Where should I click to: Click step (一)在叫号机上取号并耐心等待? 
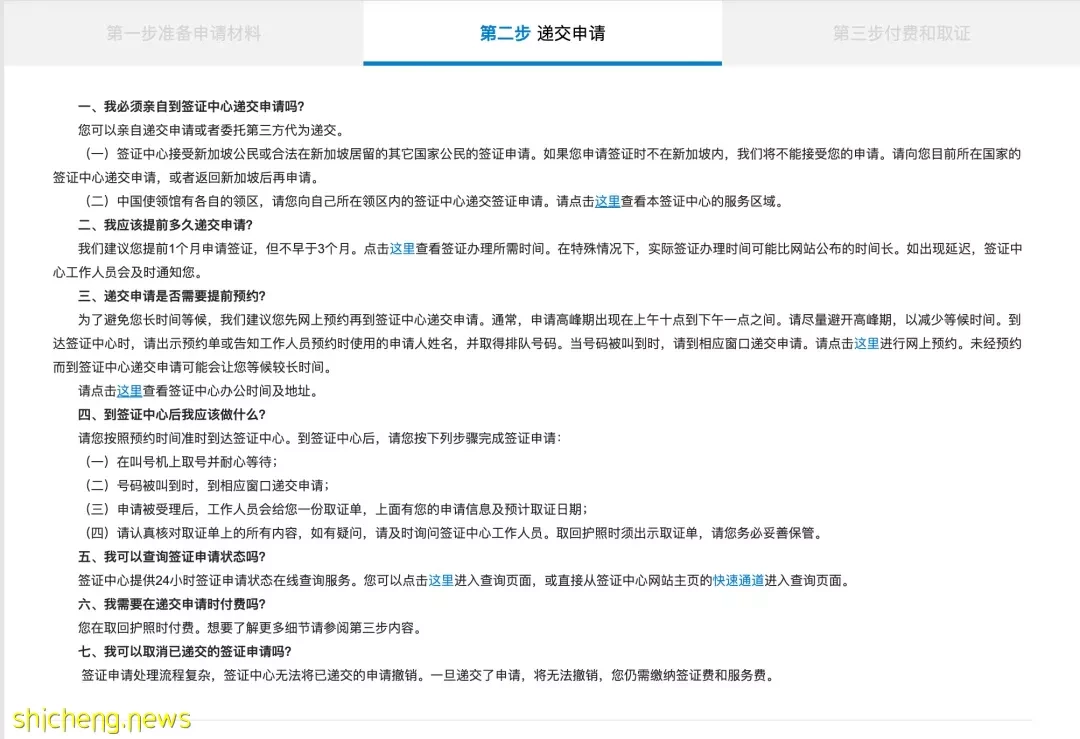181,461
